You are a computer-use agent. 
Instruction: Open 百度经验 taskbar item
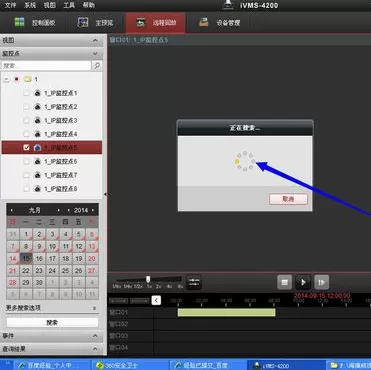(x=53, y=365)
